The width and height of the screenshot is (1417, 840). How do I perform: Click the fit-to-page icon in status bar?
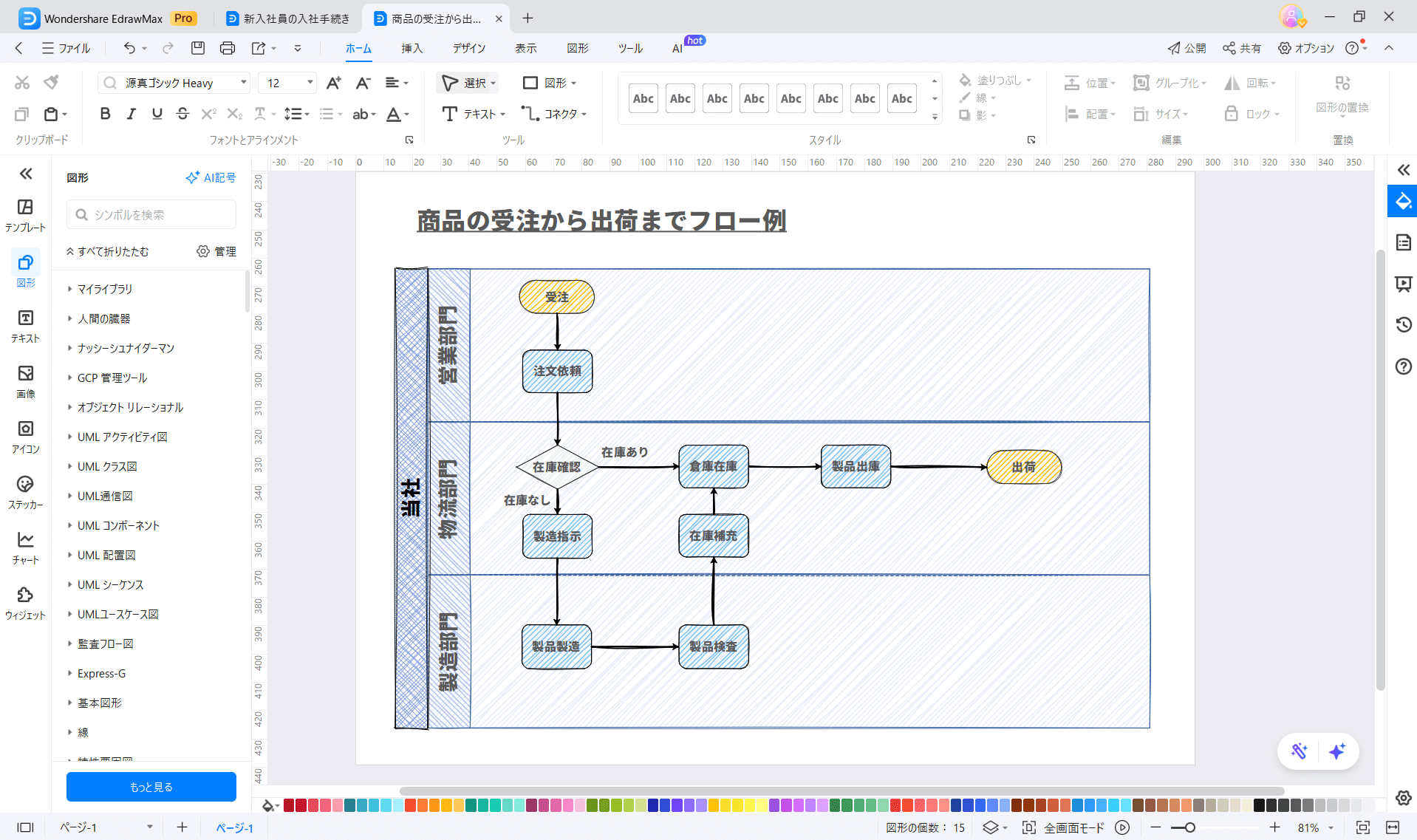click(1363, 827)
